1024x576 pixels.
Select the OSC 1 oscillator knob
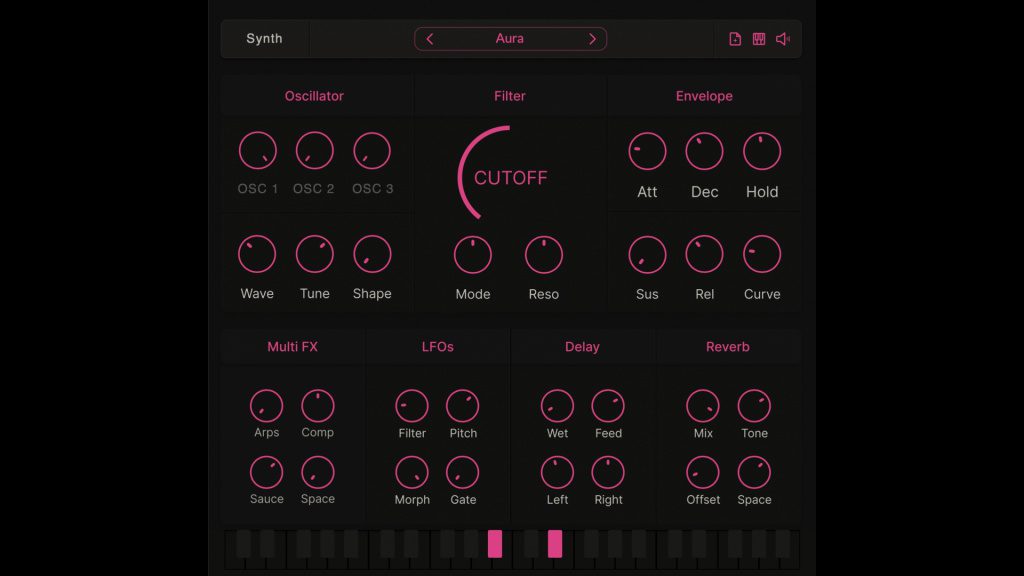pyautogui.click(x=257, y=149)
